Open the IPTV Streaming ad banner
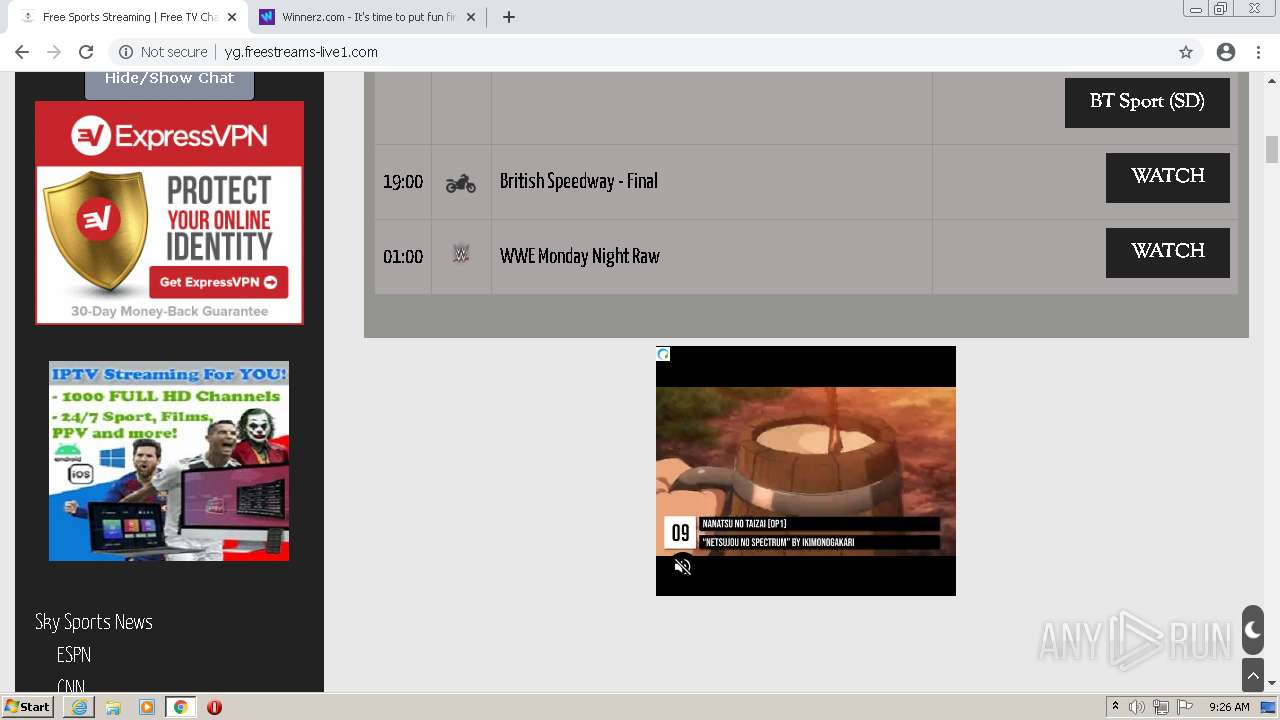 coord(169,460)
